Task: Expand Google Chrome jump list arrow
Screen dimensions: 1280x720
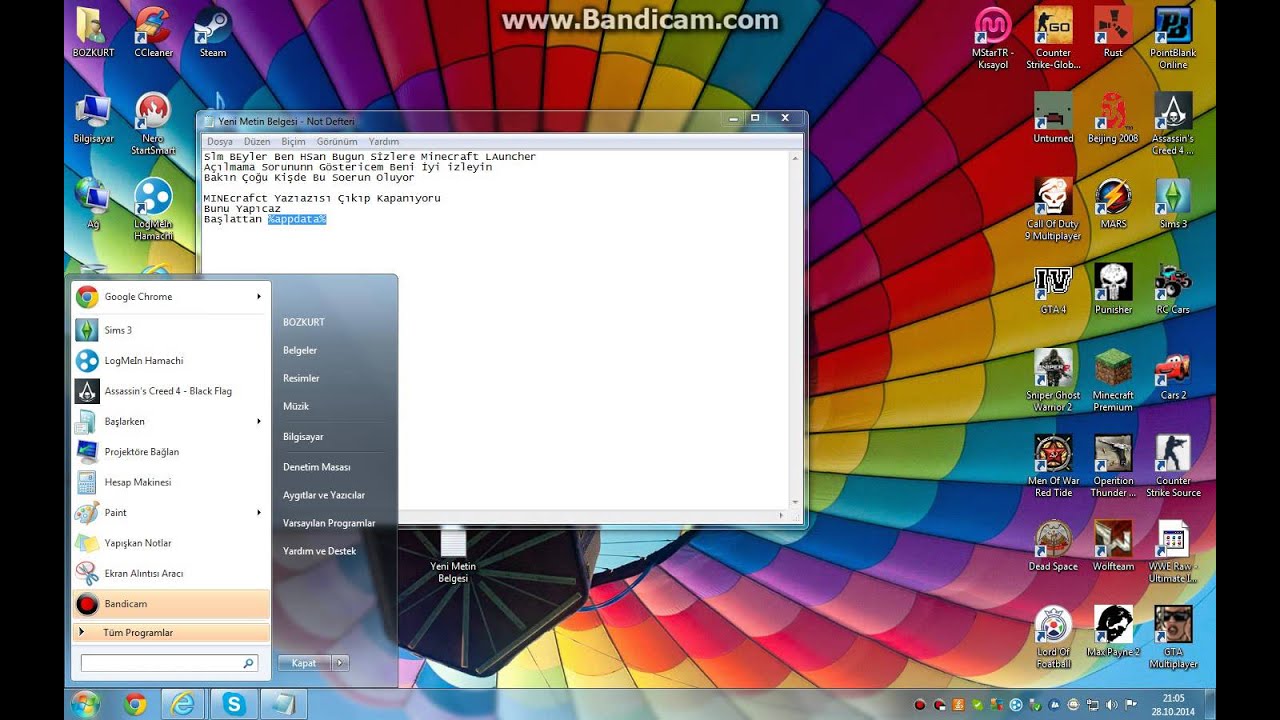Action: (x=258, y=297)
